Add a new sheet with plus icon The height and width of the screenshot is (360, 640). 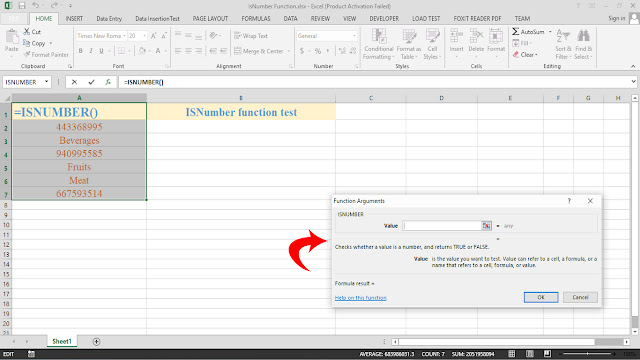[x=96, y=342]
